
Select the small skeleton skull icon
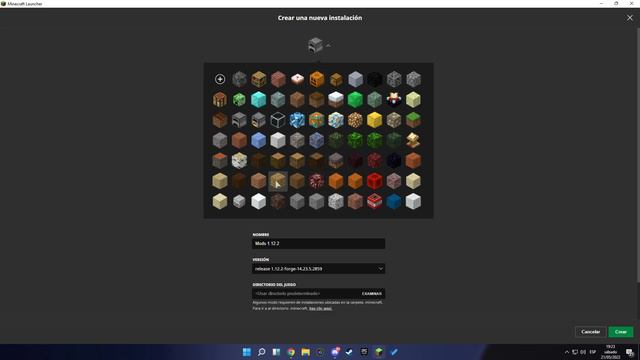(239, 201)
